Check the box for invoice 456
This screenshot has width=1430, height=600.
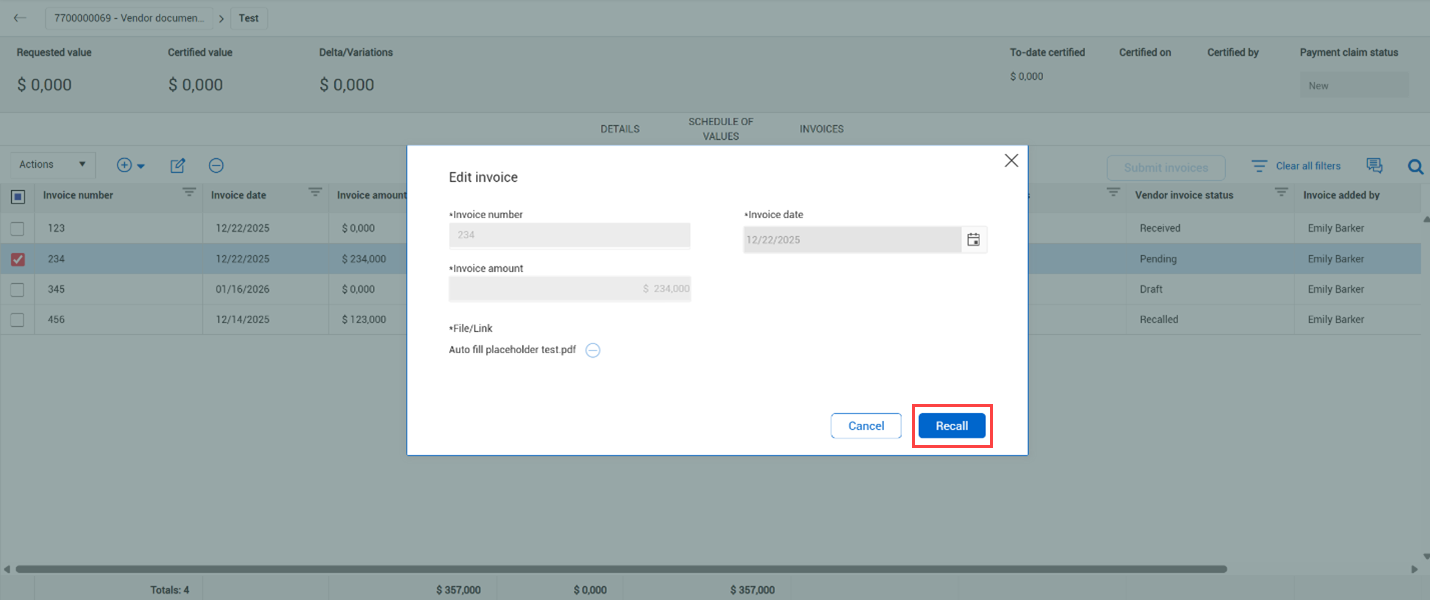pyautogui.click(x=17, y=320)
